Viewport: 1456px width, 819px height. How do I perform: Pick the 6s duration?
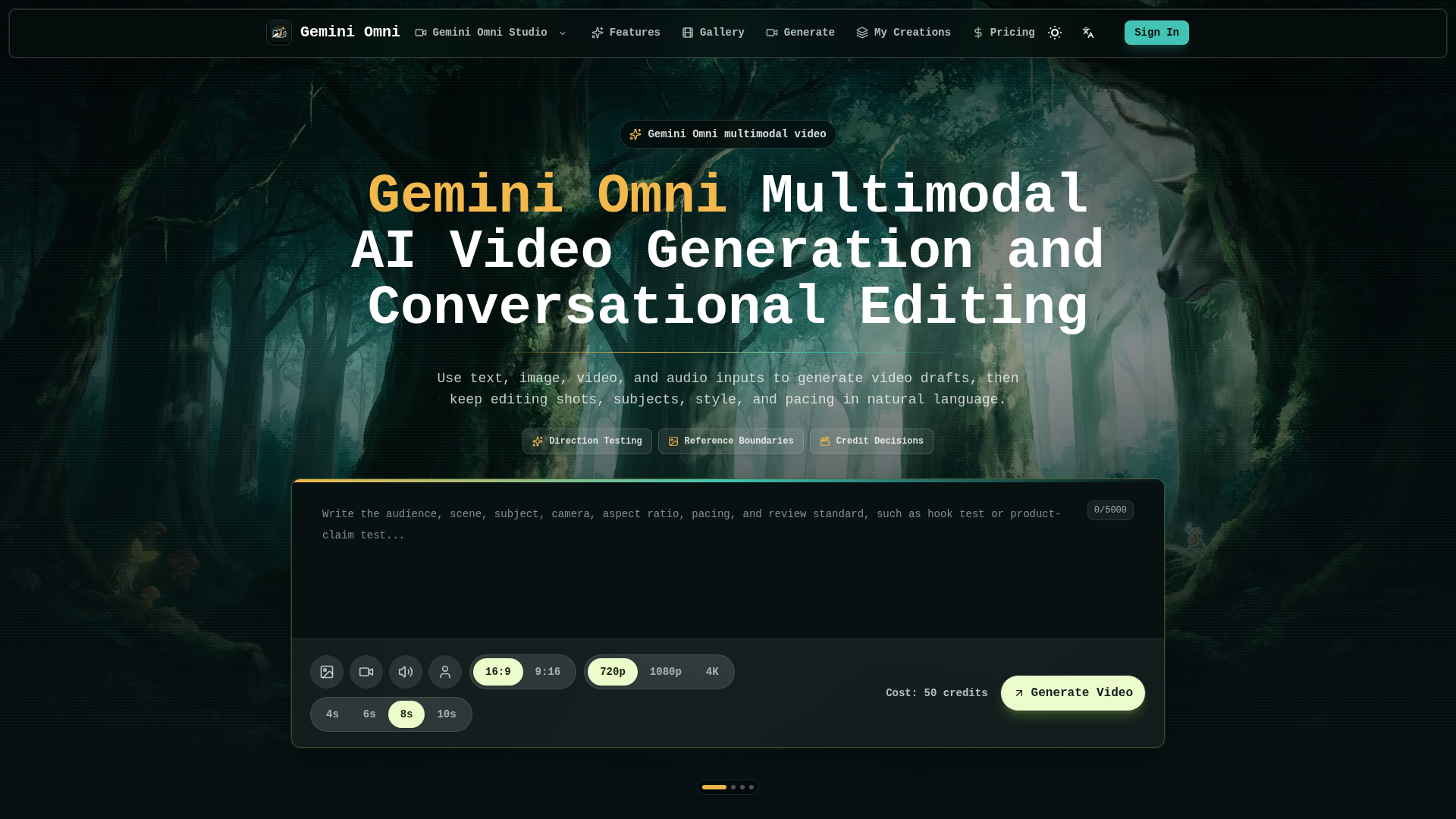(x=369, y=714)
